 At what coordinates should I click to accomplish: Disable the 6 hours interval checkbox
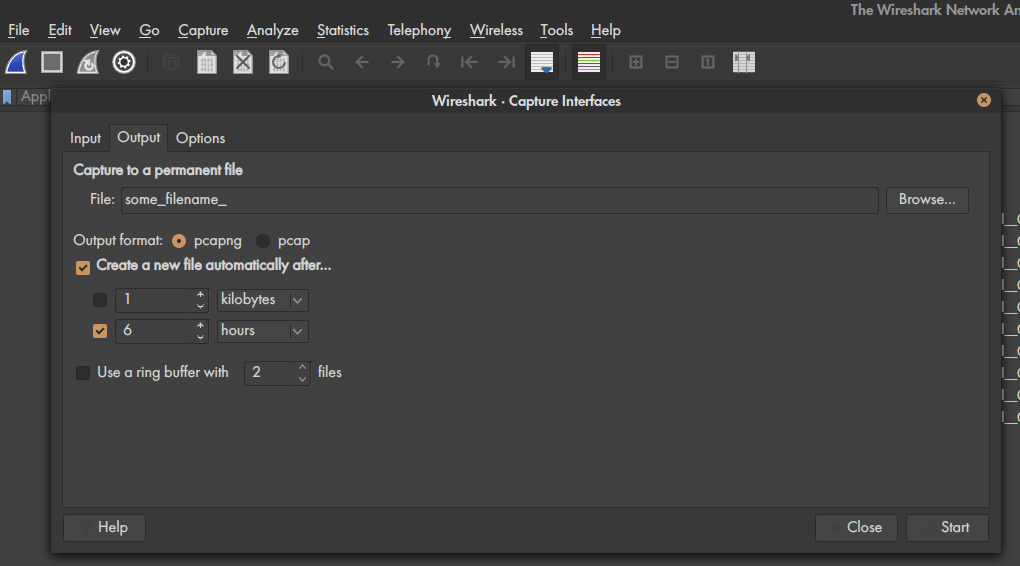[x=100, y=331]
